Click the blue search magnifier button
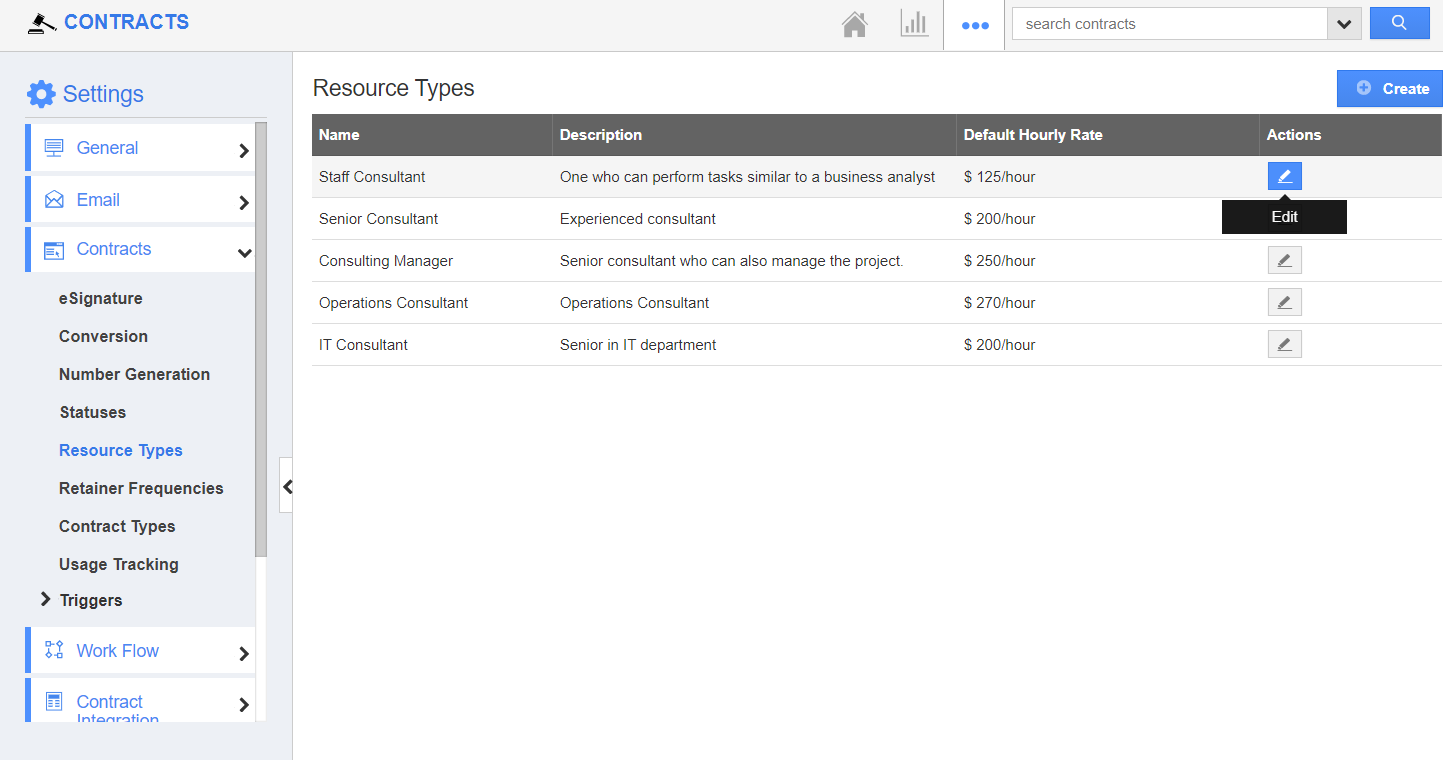1443x760 pixels. [1399, 23]
